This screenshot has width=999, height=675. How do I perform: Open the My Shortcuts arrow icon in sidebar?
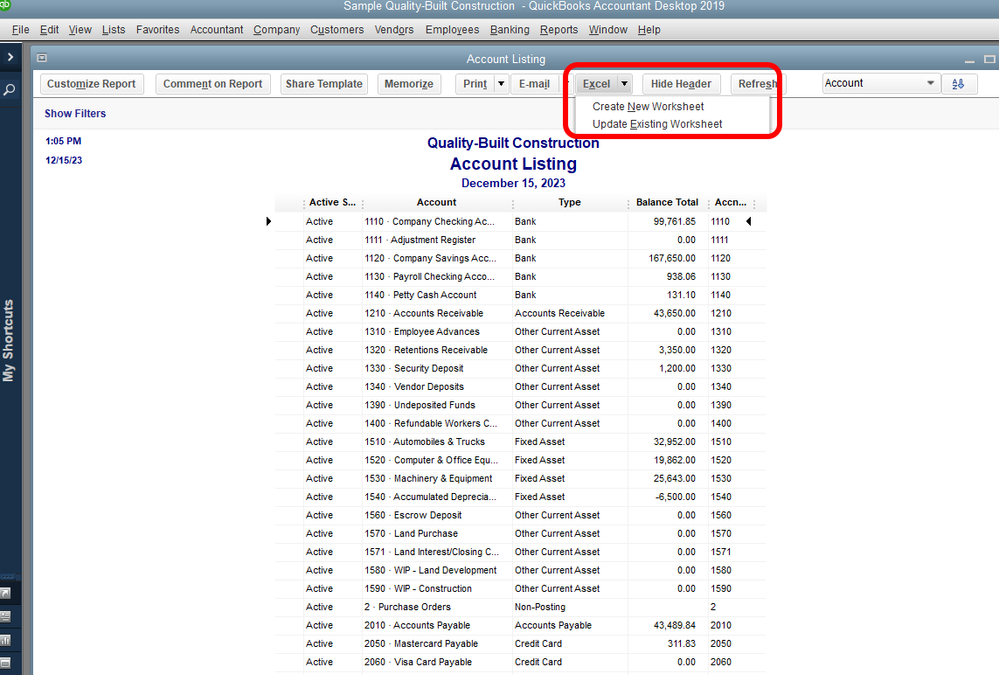[5, 593]
